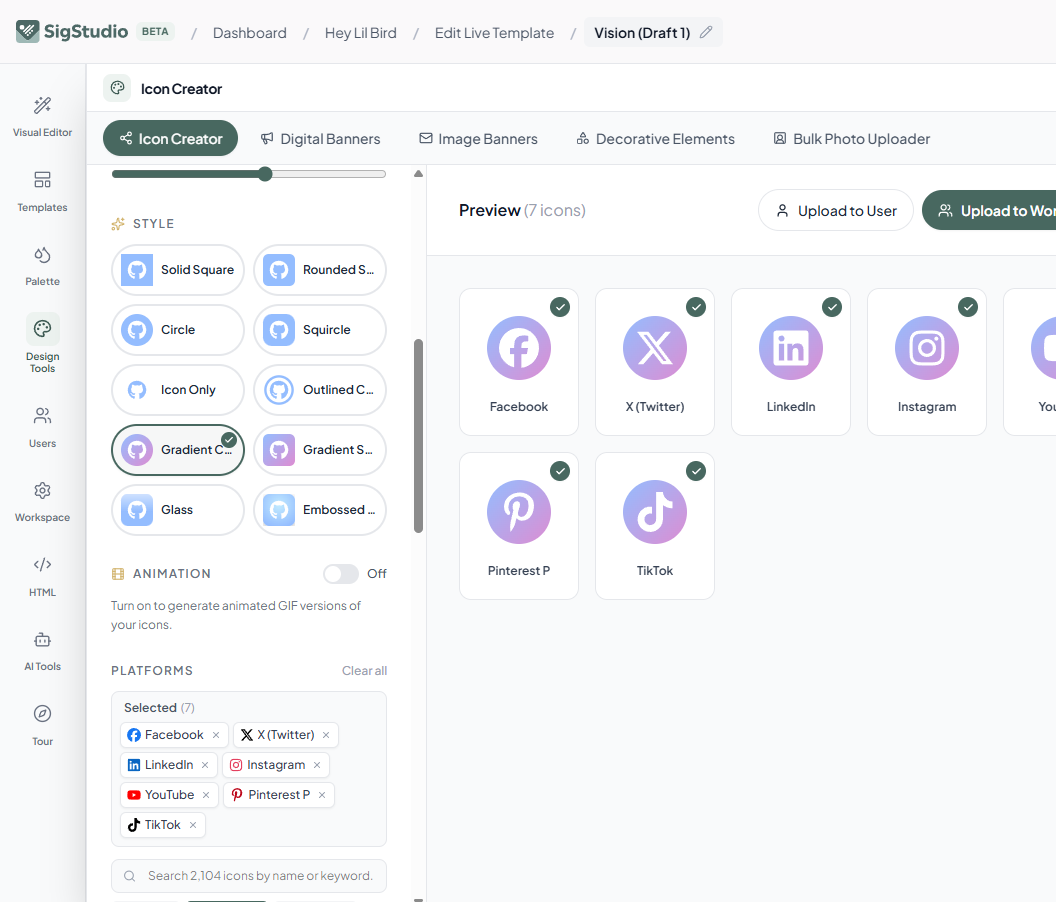
Task: Click the SigStudio logo
Action: pyautogui.click(x=71, y=32)
